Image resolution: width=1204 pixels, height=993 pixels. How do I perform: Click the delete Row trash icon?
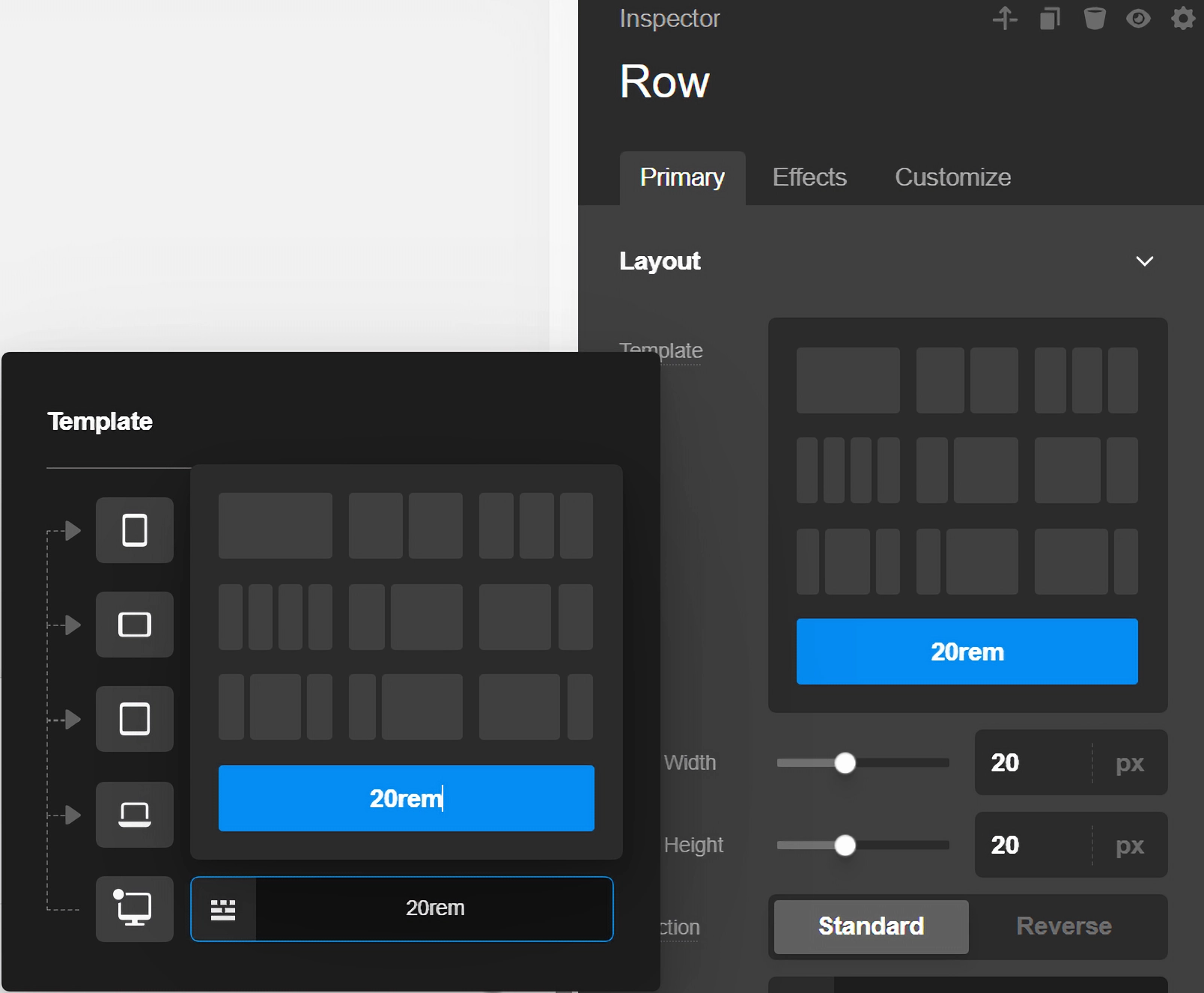[x=1093, y=19]
